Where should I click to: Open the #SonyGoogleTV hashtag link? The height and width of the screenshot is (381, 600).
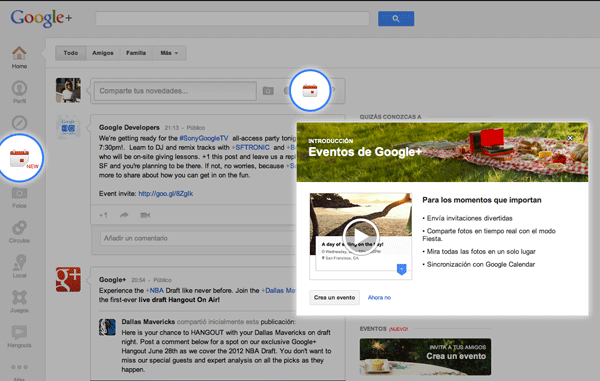pos(204,138)
